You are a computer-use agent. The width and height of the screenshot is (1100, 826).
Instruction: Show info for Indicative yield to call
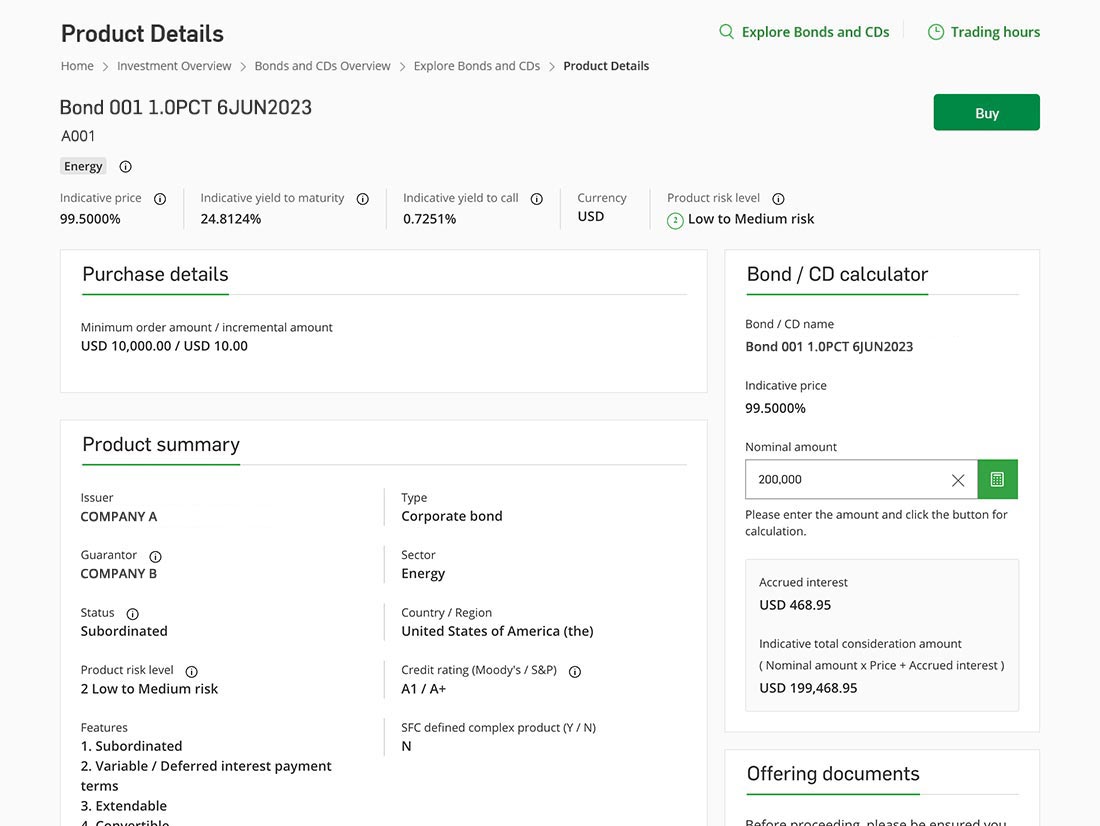tap(537, 199)
